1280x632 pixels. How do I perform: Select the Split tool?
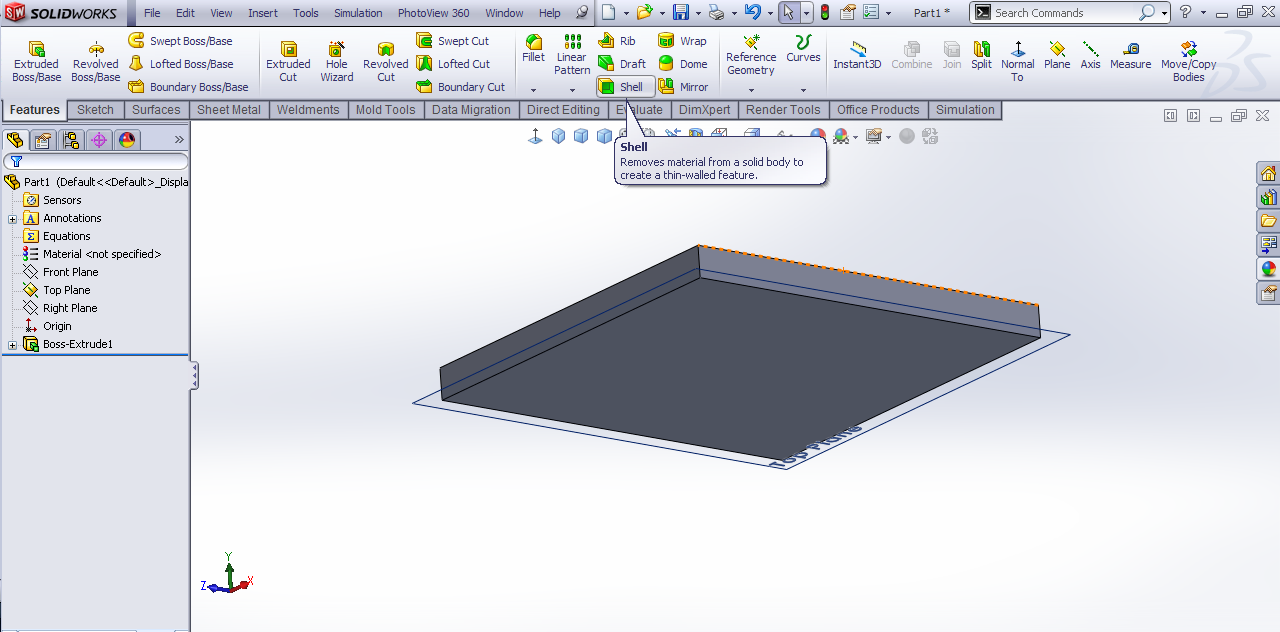pos(982,56)
